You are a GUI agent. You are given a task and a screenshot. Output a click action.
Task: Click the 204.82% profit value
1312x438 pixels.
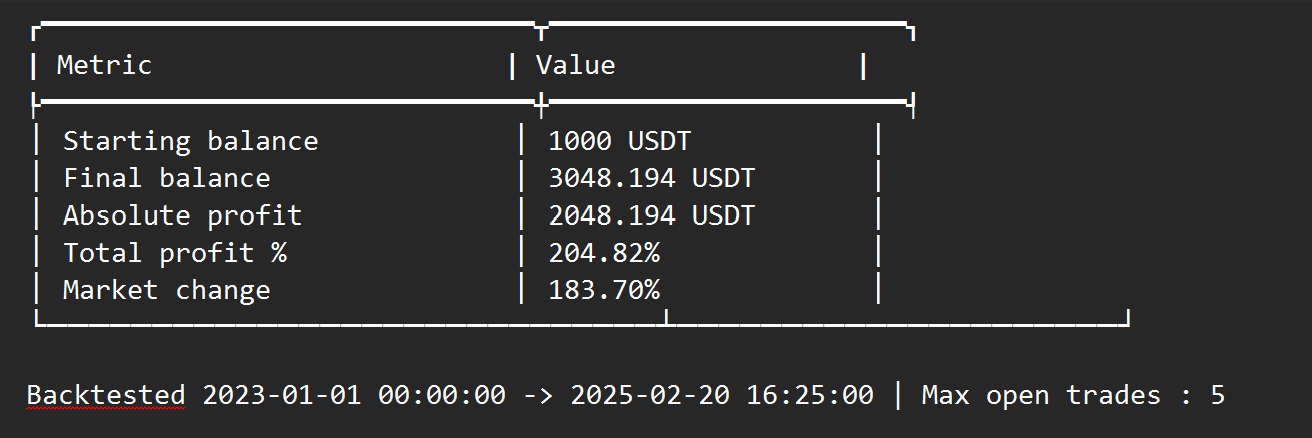point(604,253)
